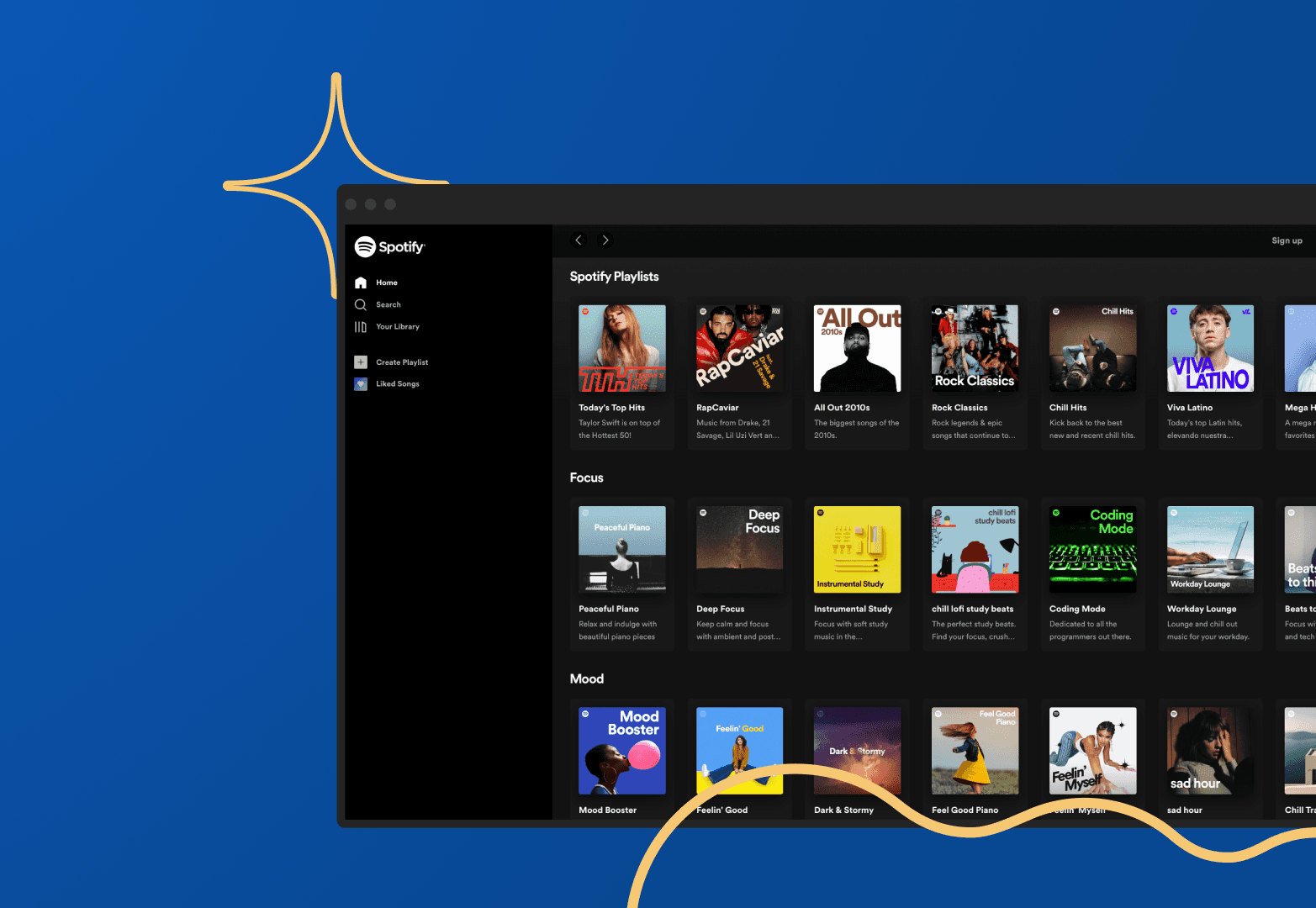Open Feel Good Piano cover art
Screen dimensions: 1316x908
pos(975,750)
